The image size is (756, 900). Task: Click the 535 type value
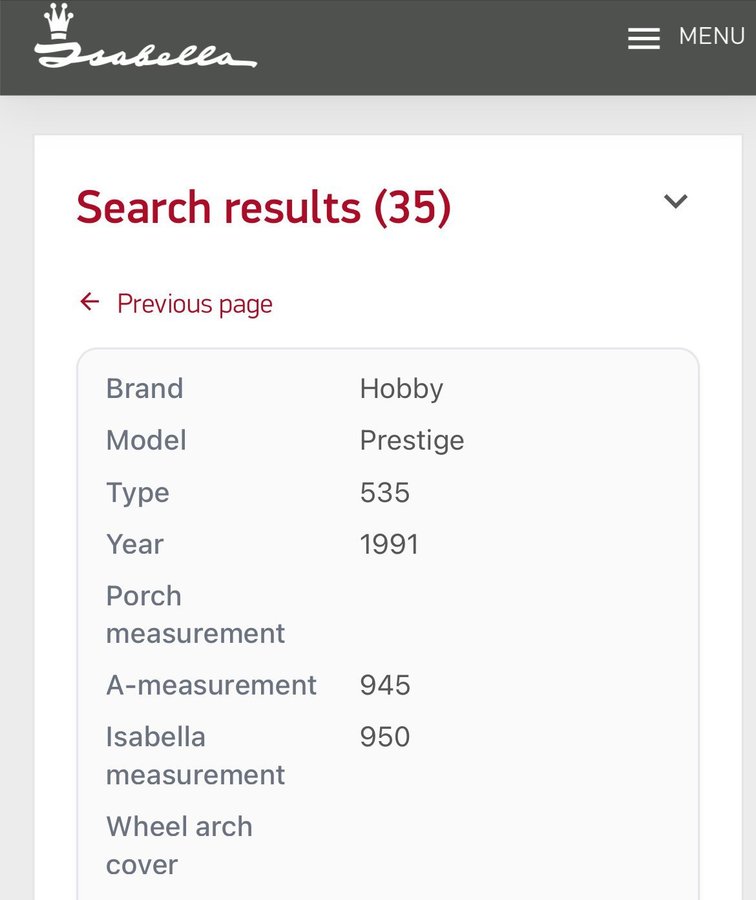385,493
